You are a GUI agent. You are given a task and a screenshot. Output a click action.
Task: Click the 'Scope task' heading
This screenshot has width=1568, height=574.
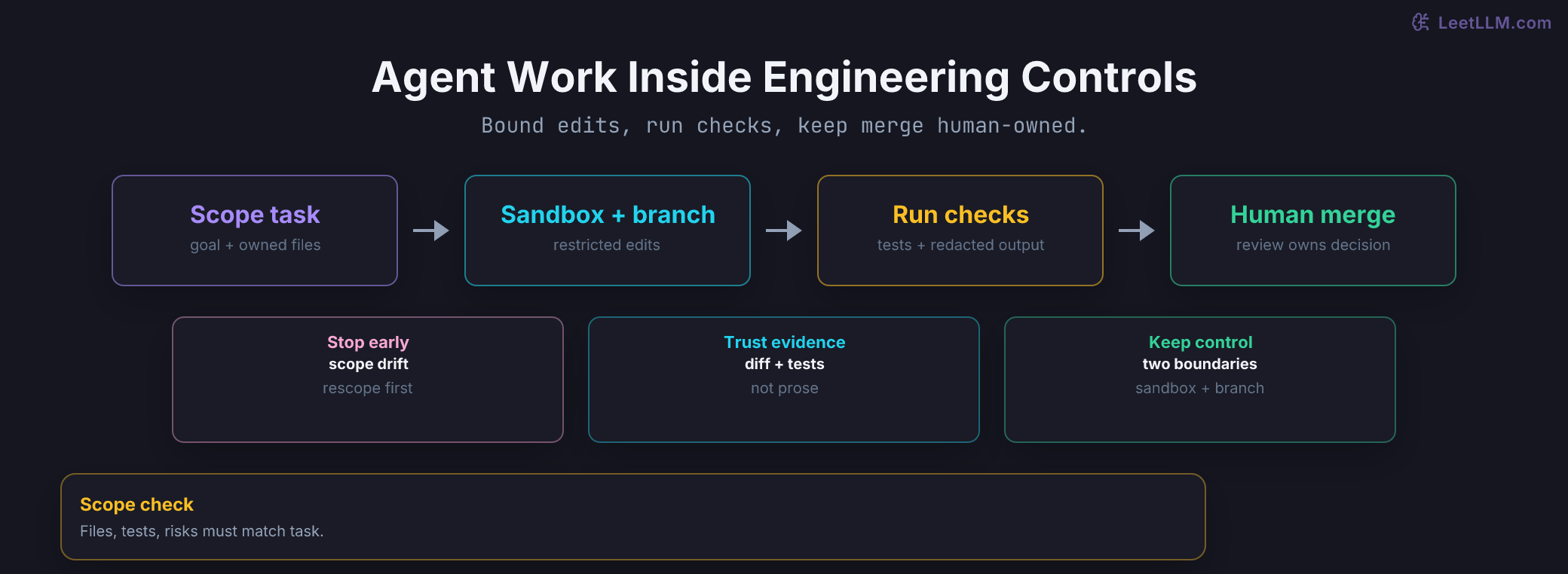(x=255, y=215)
